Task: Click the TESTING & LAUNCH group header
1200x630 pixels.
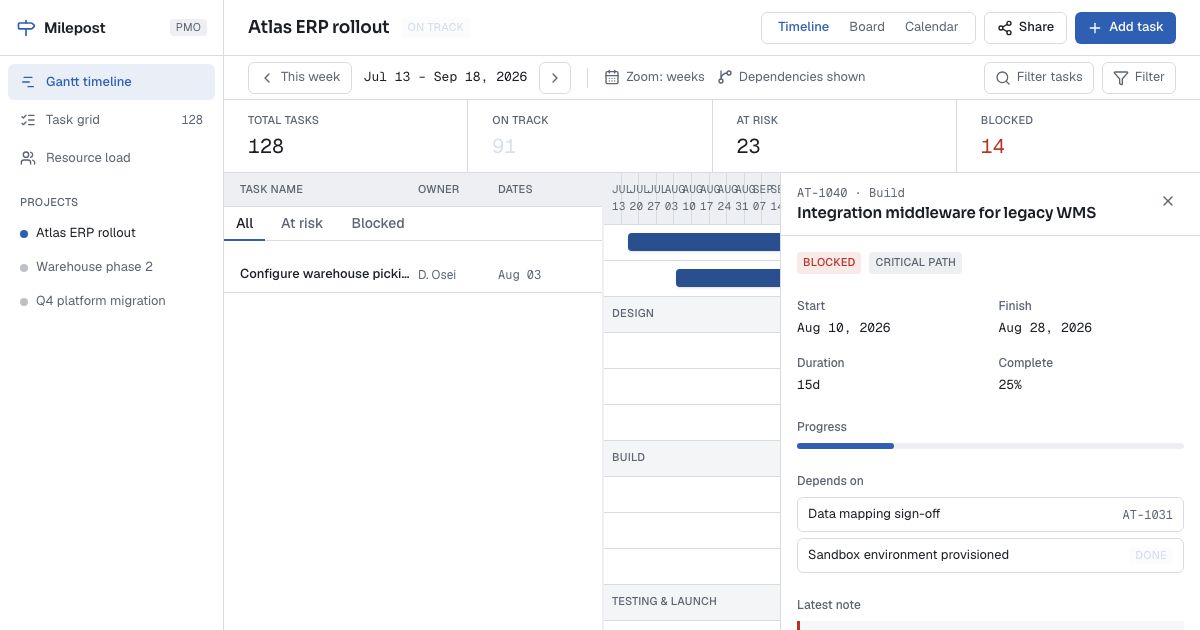Action: coord(692,602)
